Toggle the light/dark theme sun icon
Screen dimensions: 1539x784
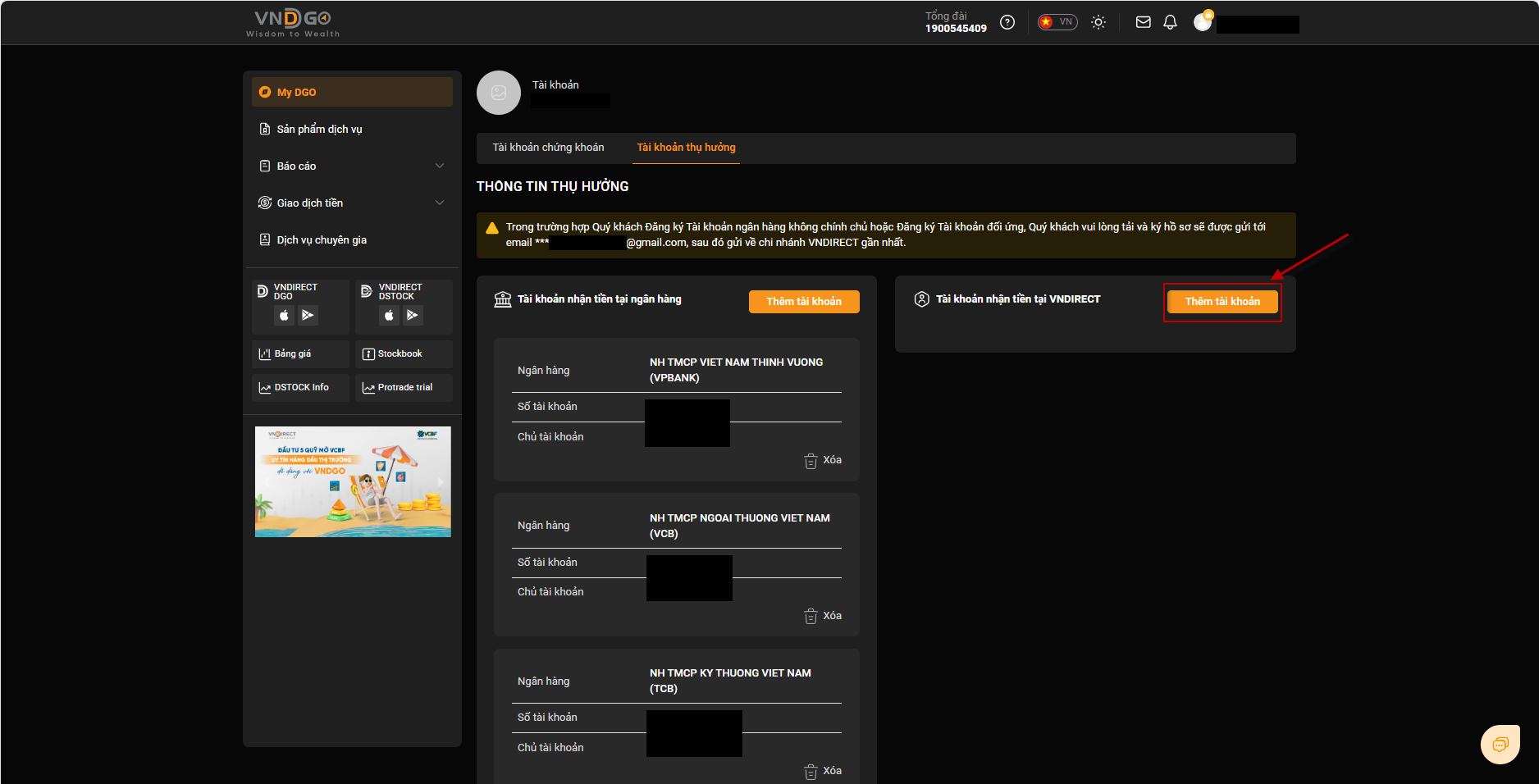click(x=1098, y=22)
